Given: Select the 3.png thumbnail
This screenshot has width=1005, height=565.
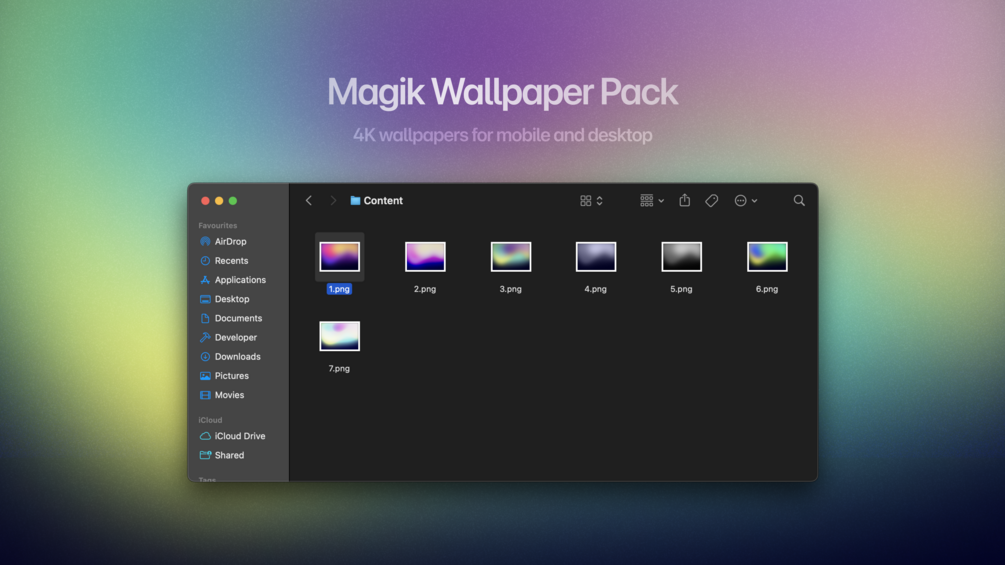Looking at the screenshot, I should coord(511,257).
